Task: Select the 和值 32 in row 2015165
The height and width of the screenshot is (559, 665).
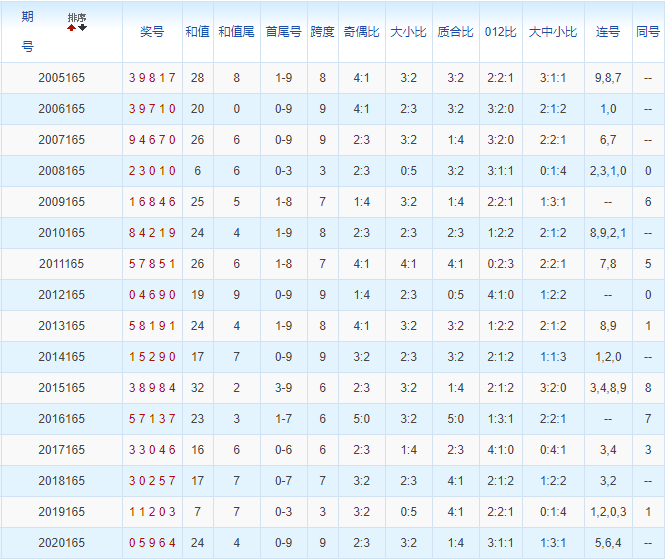Action: coord(198,387)
